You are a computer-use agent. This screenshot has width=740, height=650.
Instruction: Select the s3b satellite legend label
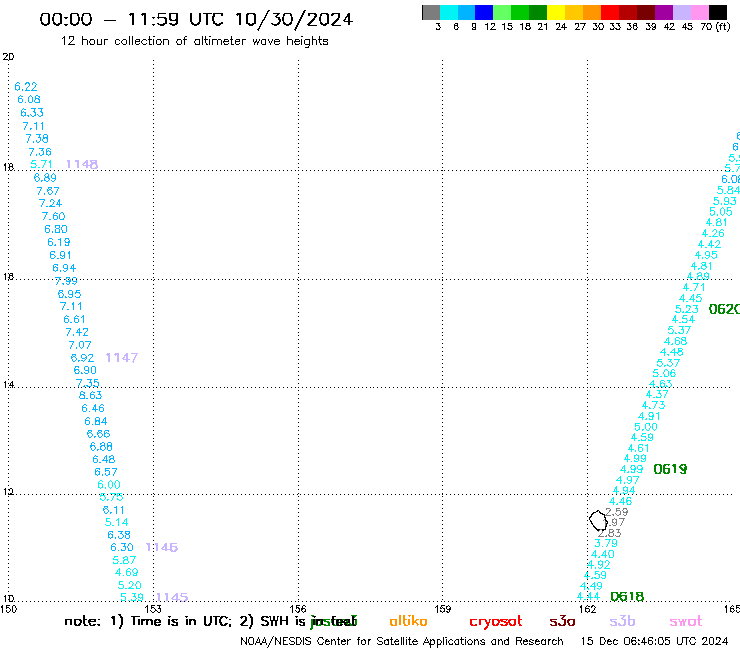622,621
